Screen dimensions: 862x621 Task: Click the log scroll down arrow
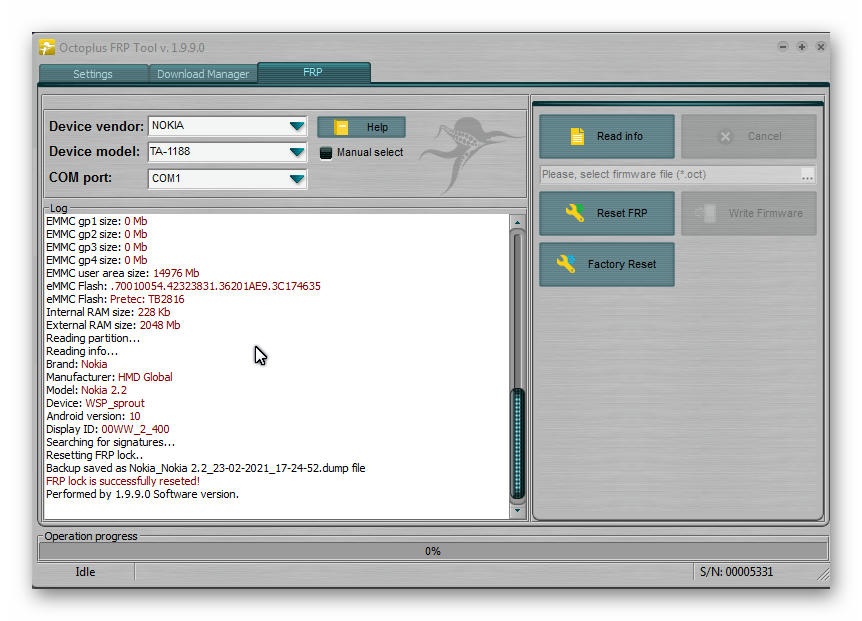517,511
